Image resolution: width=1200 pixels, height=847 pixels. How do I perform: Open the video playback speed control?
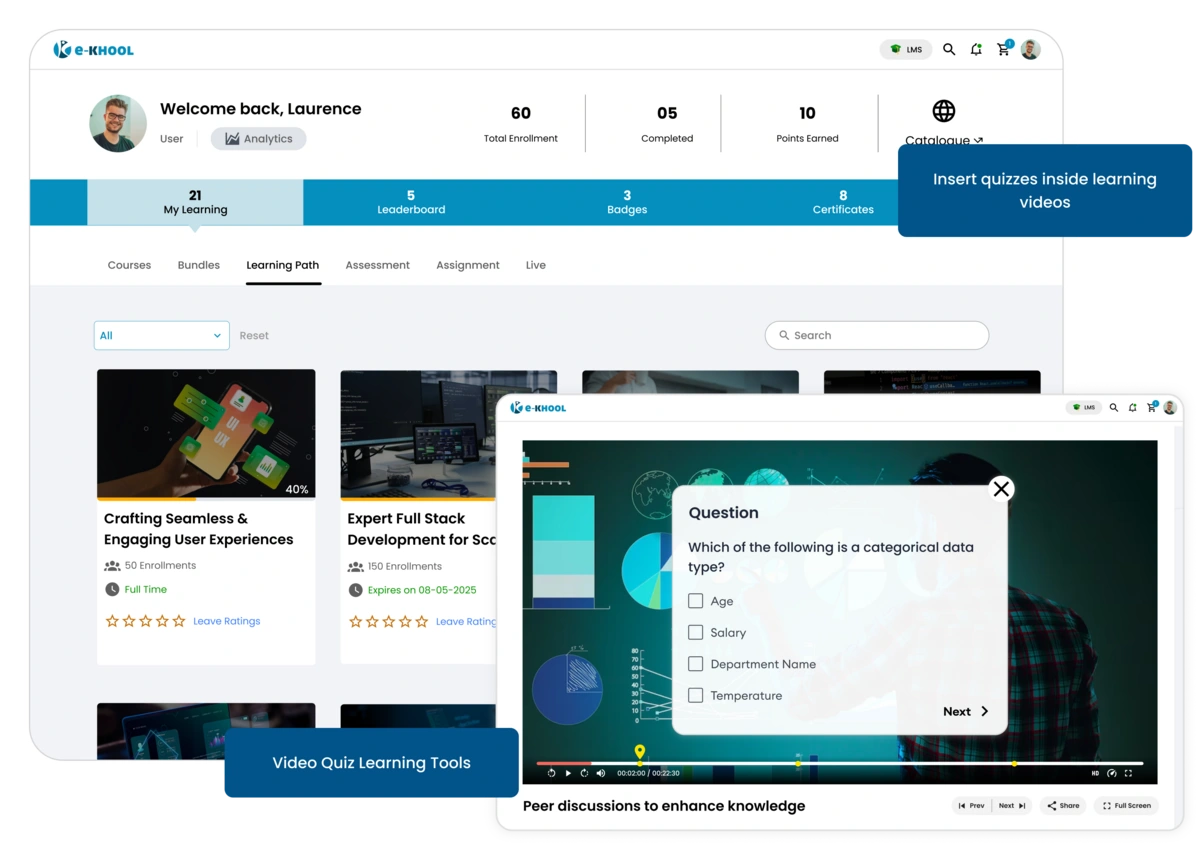point(1112,773)
